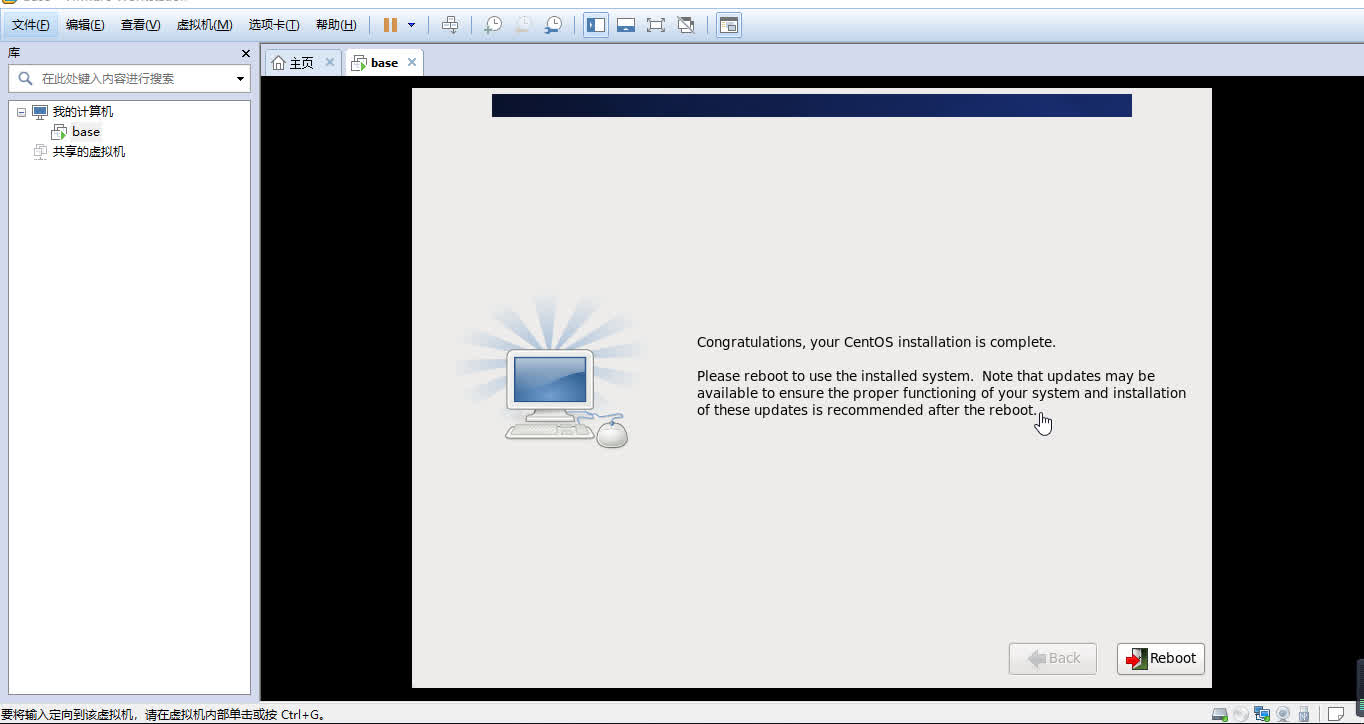This screenshot has height=724, width=1364.
Task: Click the console view icon at the toolbar end
Action: [x=729, y=25]
